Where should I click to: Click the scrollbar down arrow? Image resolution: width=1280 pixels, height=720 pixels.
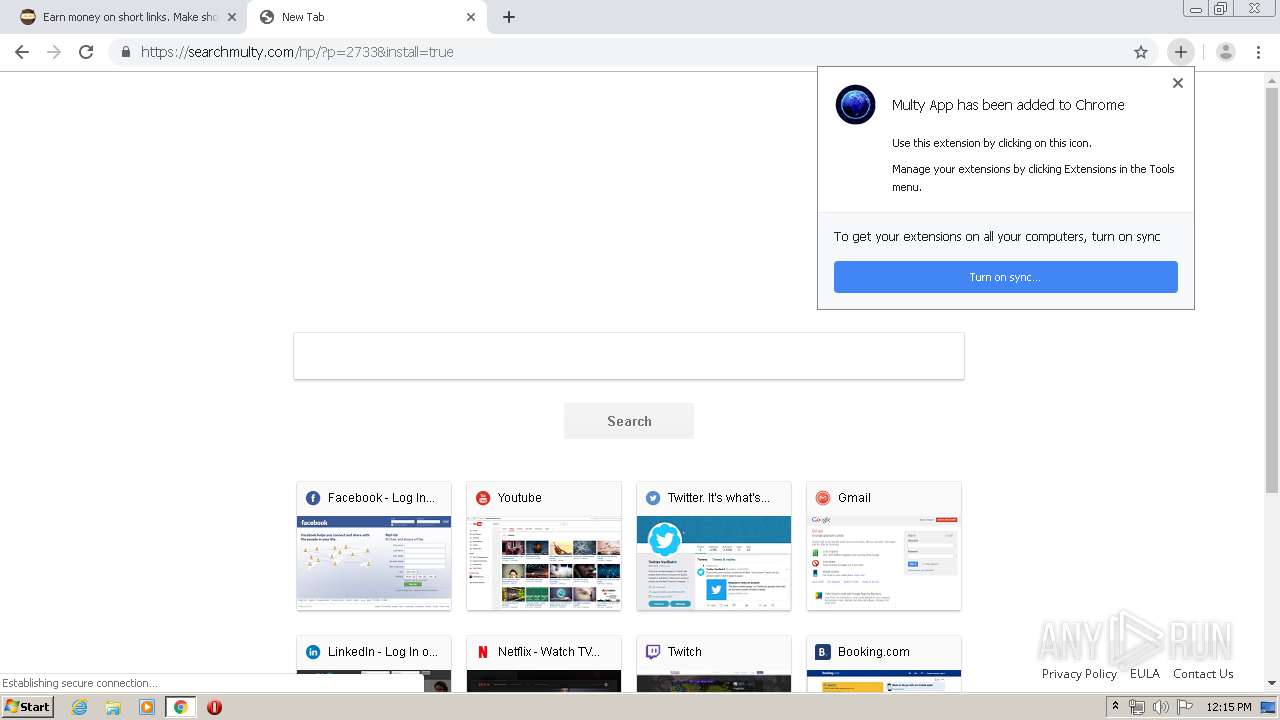click(x=1272, y=683)
